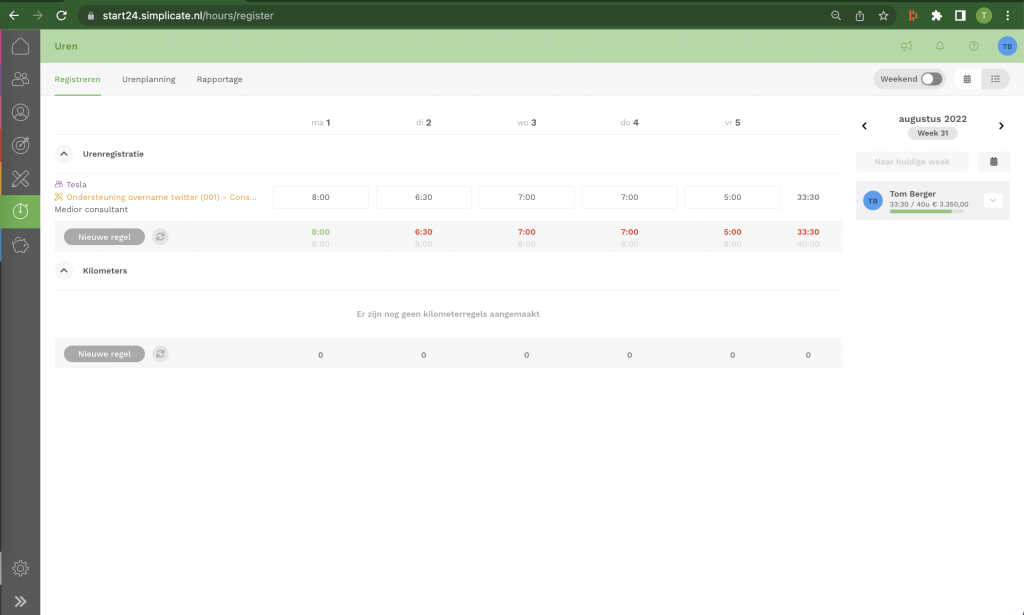The height and width of the screenshot is (615, 1024).
Task: Click the notification bell icon
Action: [x=940, y=46]
